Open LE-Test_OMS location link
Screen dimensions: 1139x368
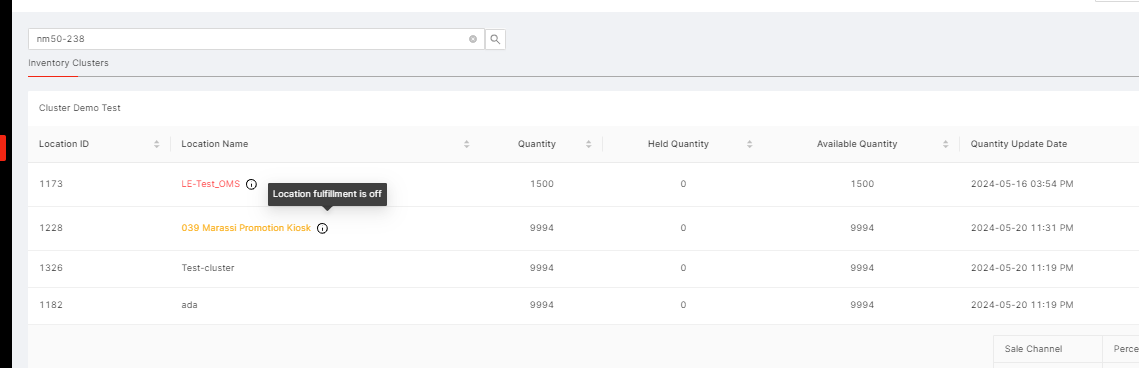tap(211, 184)
